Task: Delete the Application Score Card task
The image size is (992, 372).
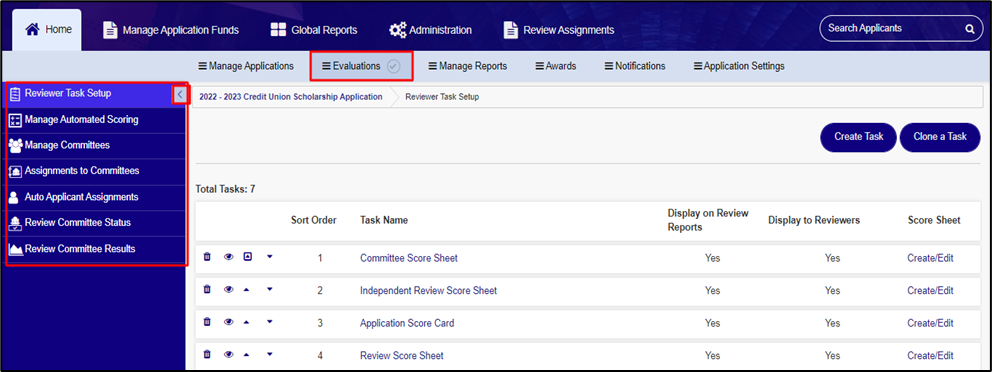Action: [x=206, y=322]
